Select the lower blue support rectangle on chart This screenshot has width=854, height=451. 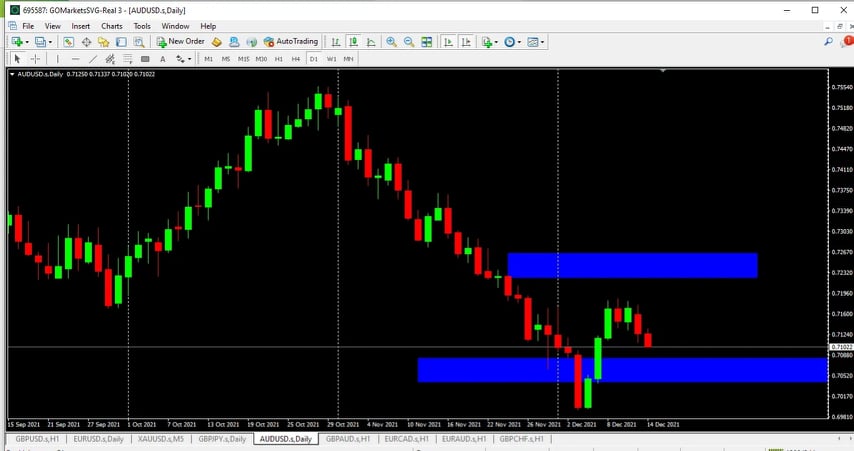(623, 370)
